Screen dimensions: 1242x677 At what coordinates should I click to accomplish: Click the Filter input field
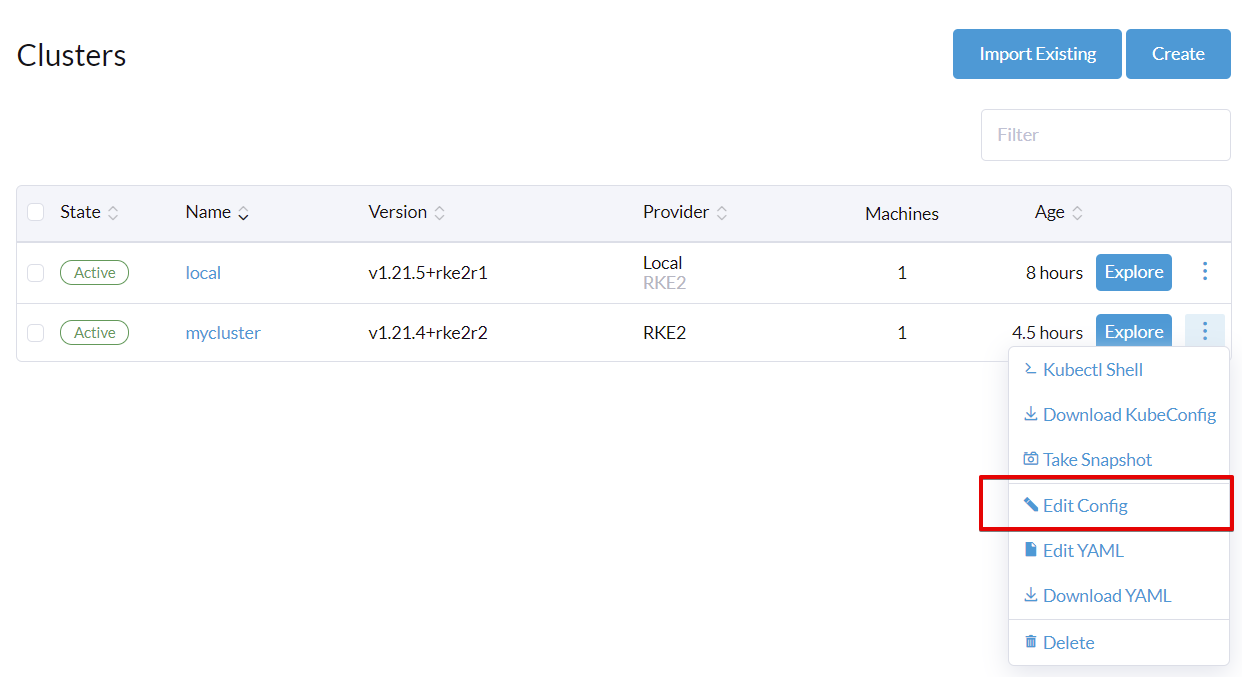[1105, 135]
